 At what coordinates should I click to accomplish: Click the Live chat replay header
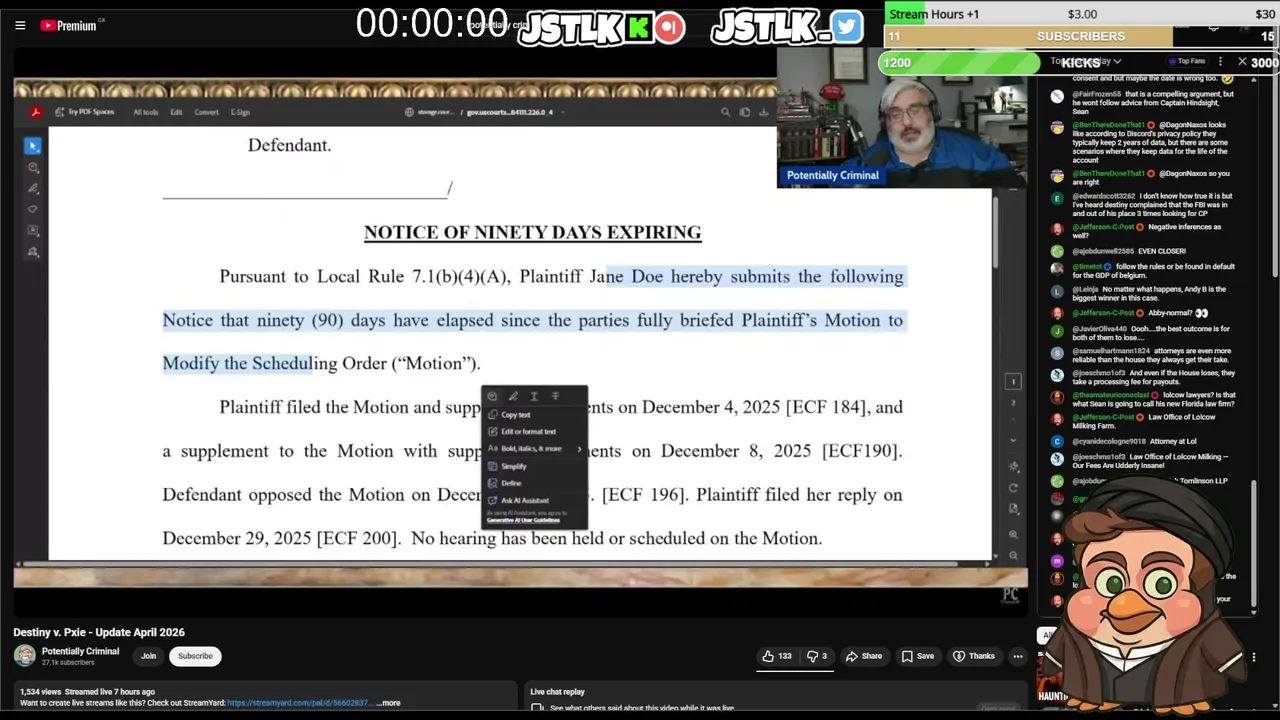pos(557,692)
